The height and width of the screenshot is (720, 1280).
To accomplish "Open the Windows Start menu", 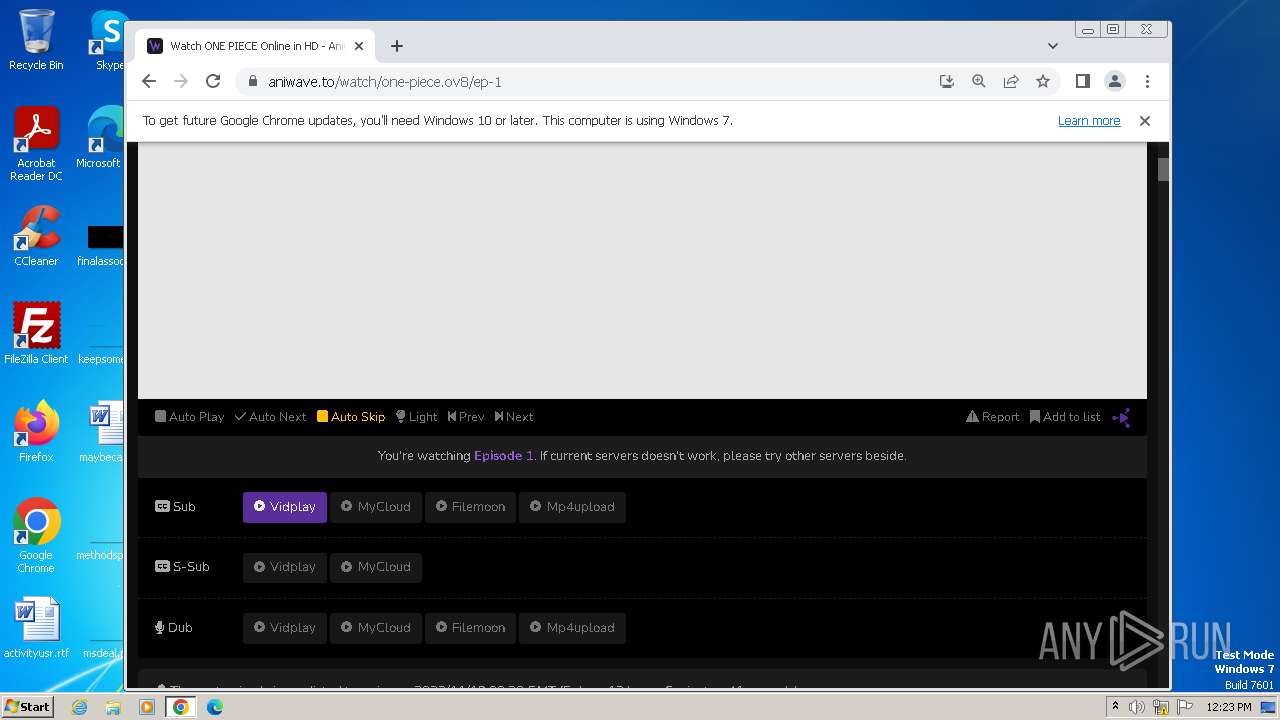I will coord(27,707).
